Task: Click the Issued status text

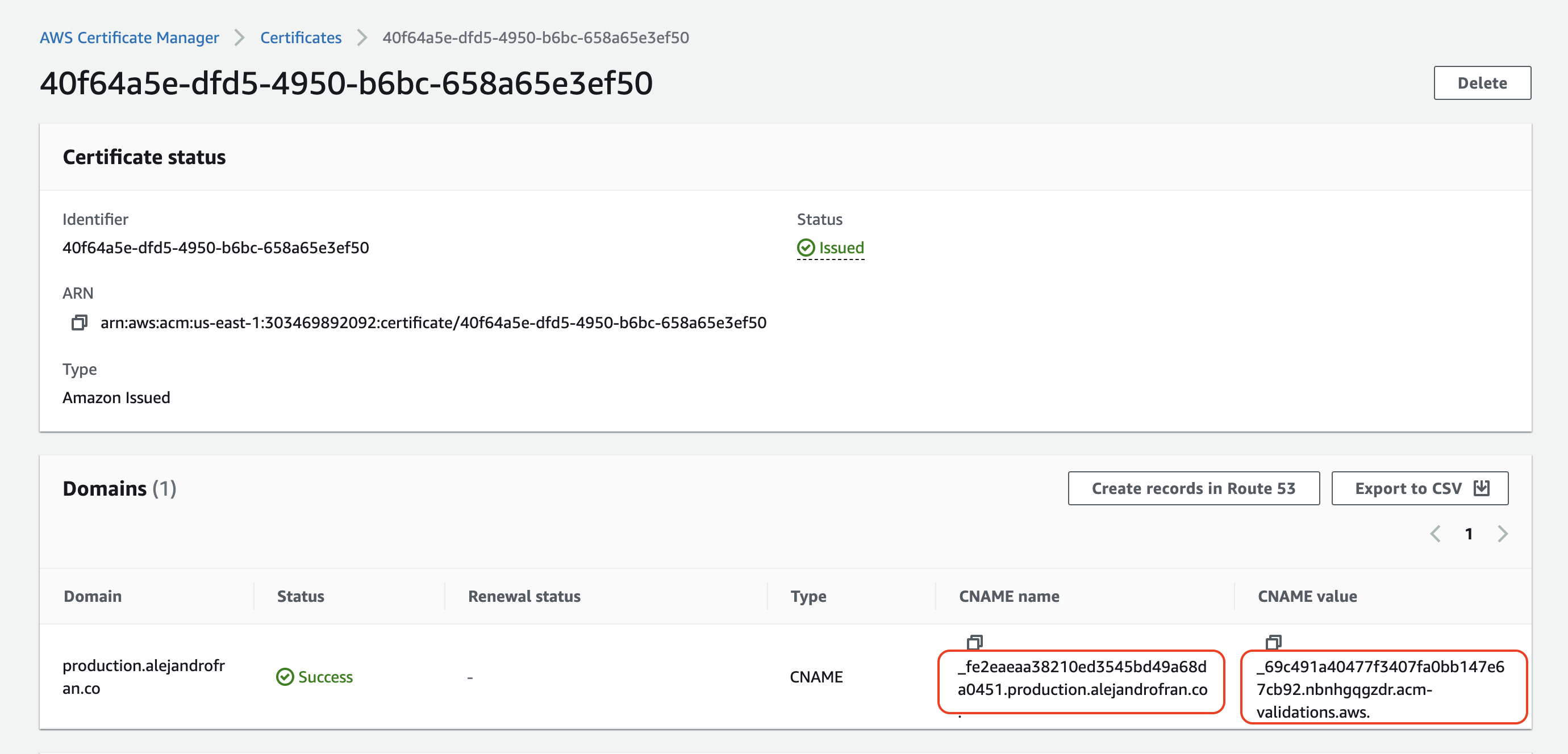Action: click(x=841, y=248)
